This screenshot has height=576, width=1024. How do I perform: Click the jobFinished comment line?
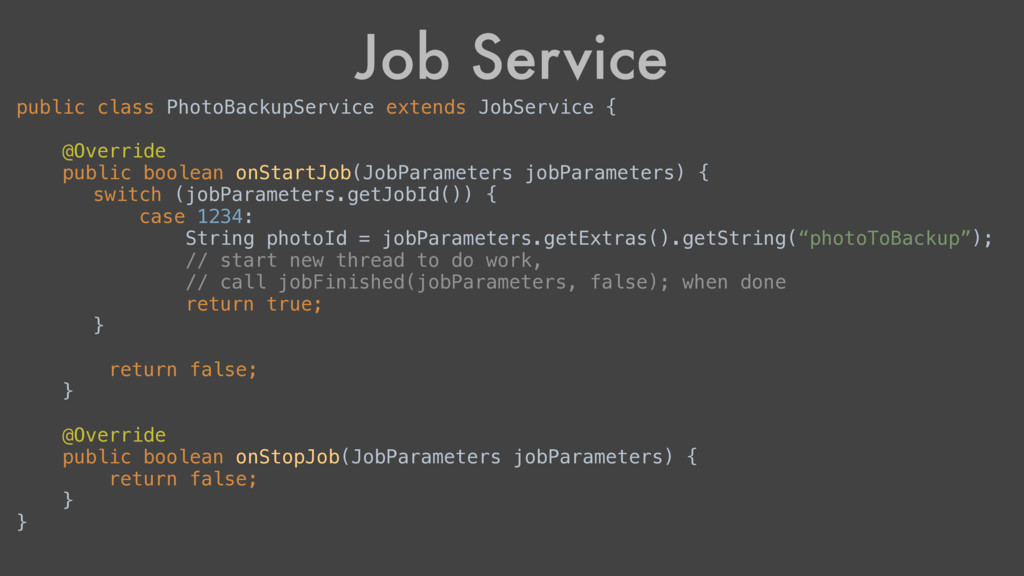click(x=486, y=282)
